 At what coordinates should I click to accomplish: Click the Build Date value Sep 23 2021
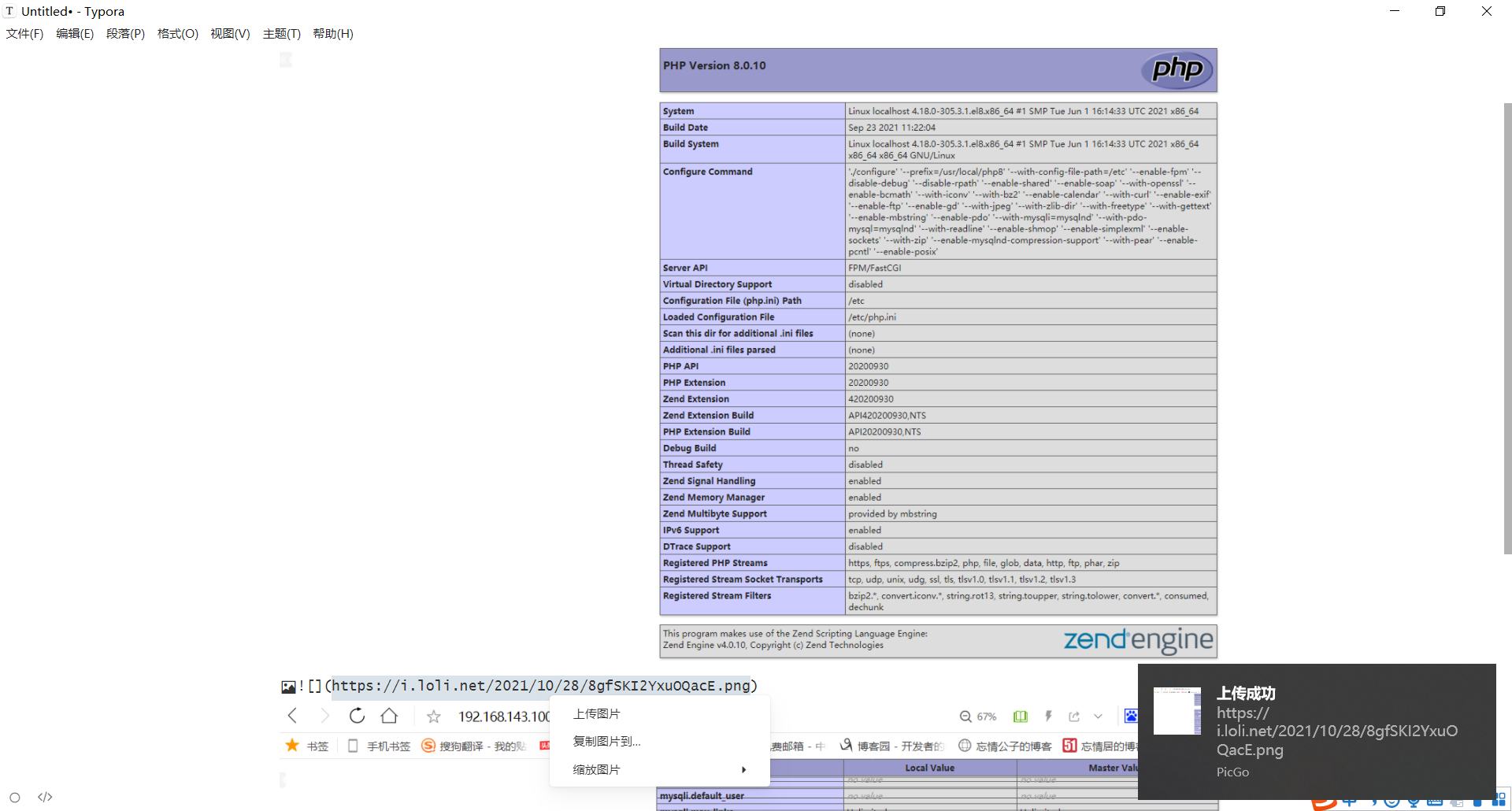coord(892,128)
